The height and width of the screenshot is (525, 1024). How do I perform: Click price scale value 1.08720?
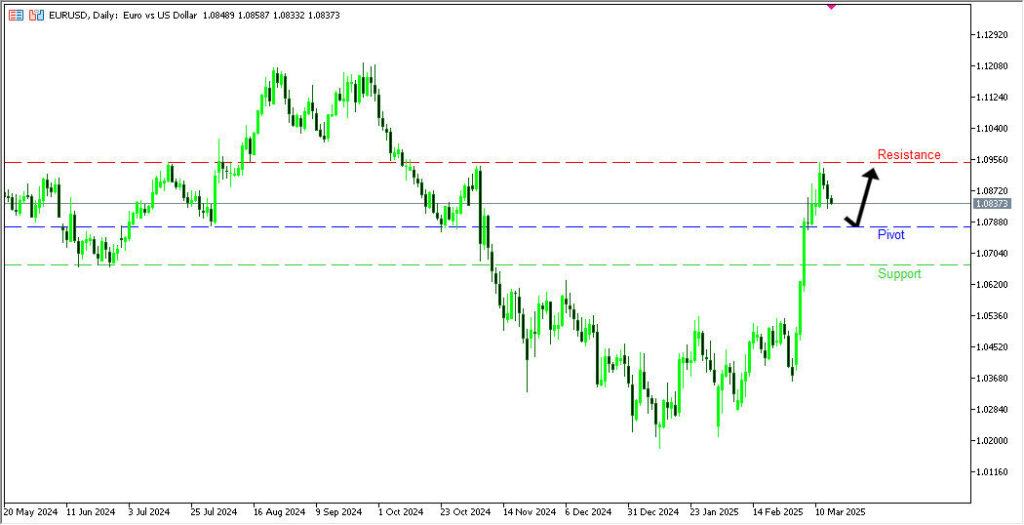coord(991,191)
